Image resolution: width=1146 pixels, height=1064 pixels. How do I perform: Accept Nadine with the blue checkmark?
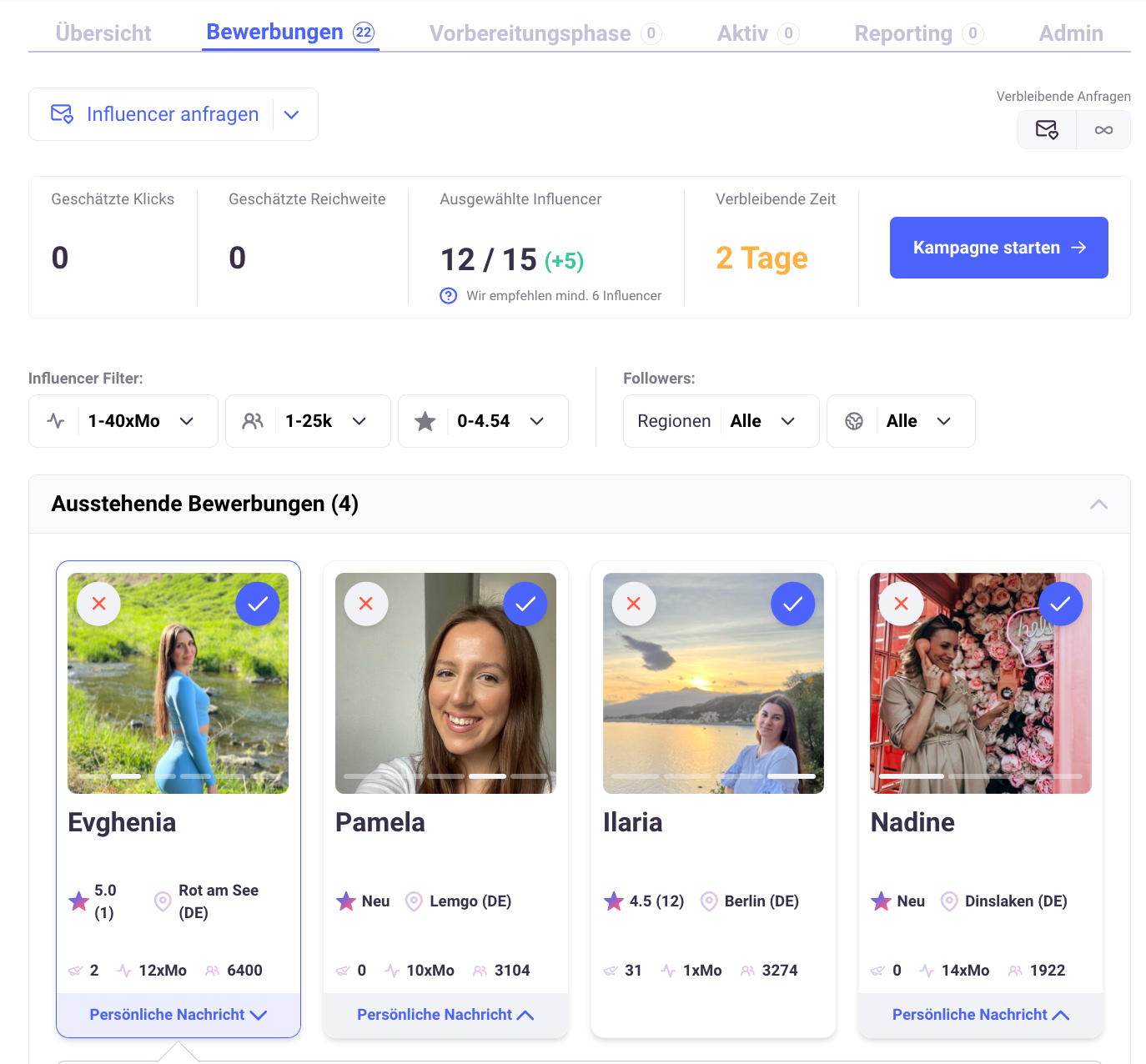tap(1060, 604)
